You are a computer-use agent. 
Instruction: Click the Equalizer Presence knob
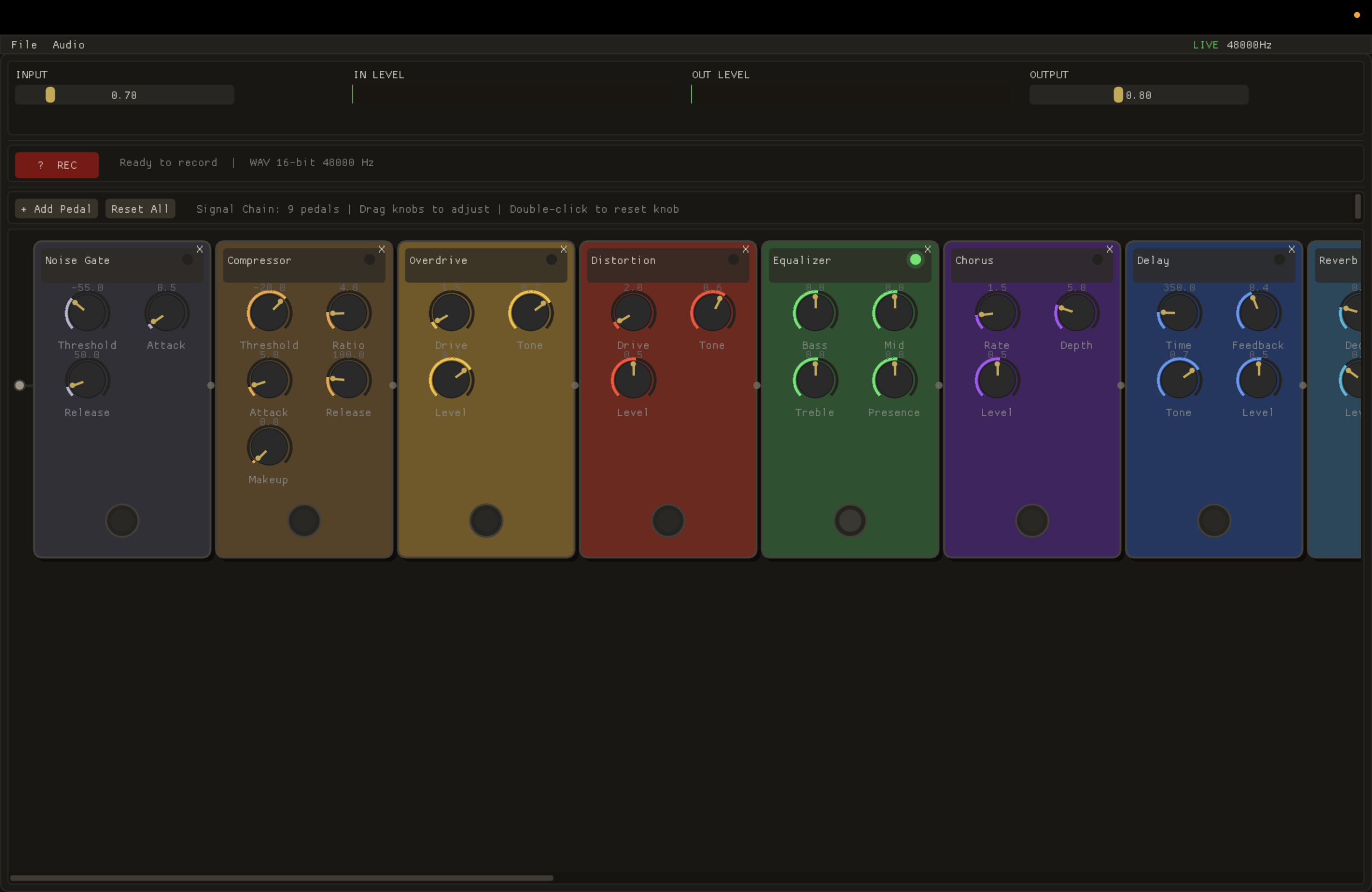click(x=894, y=380)
